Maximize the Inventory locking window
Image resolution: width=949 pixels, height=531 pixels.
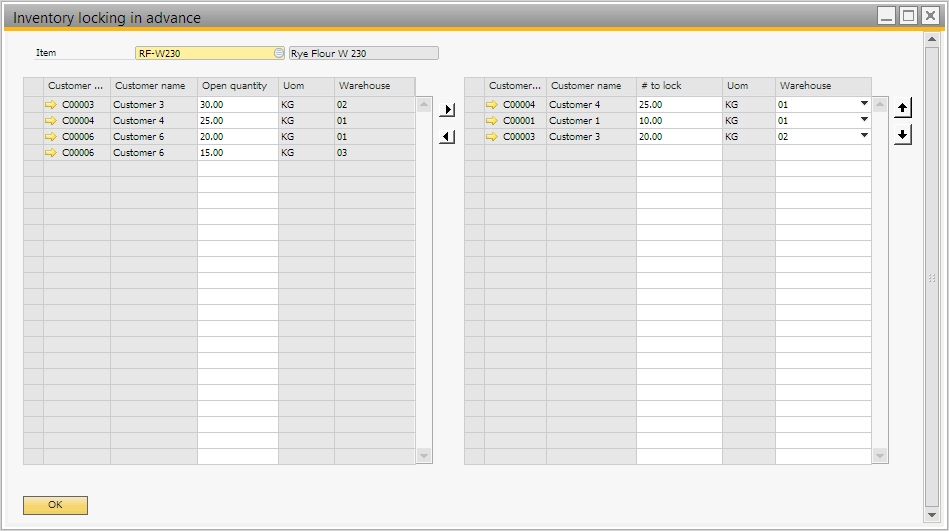coord(908,16)
